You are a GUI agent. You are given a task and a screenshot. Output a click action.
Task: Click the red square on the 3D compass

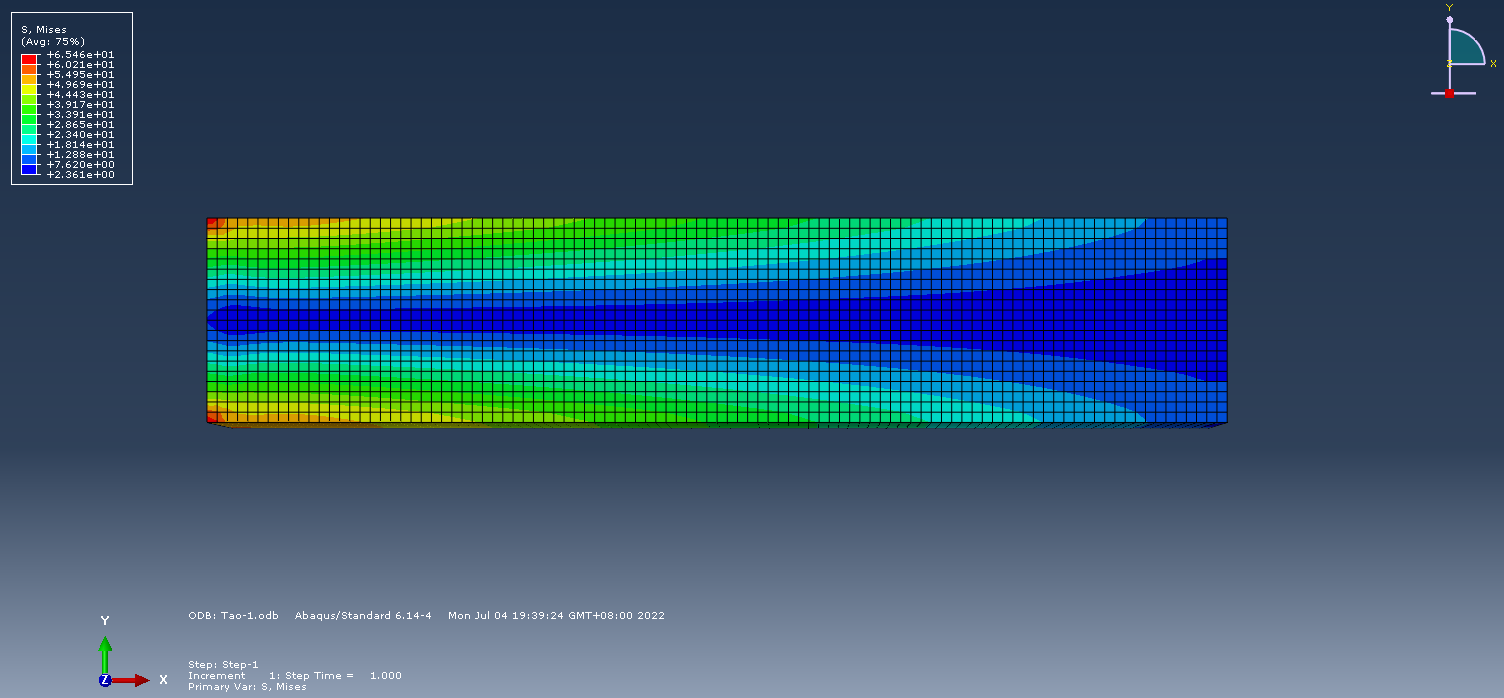click(1449, 93)
